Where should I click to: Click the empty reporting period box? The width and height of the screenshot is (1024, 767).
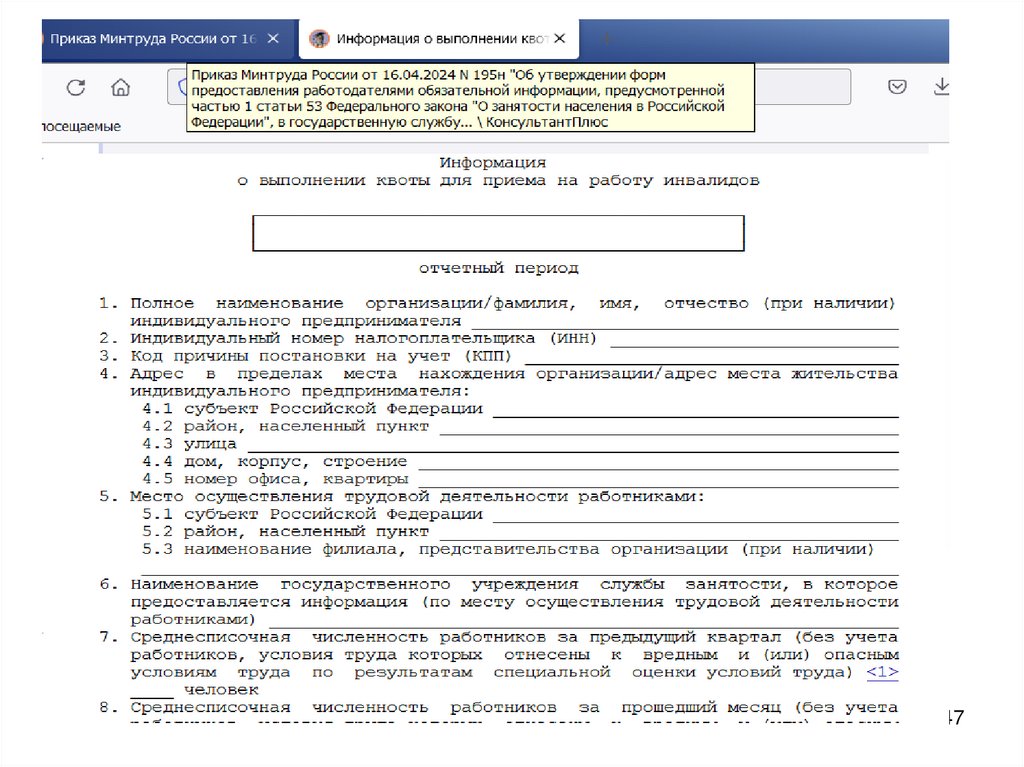498,233
